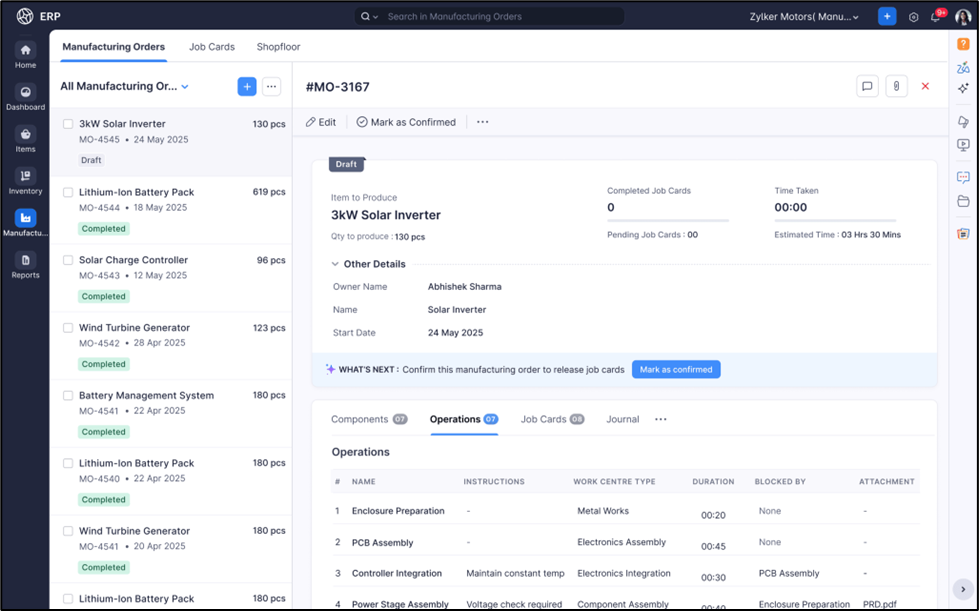Collapse the Other Details section
This screenshot has width=979, height=611.
335,264
